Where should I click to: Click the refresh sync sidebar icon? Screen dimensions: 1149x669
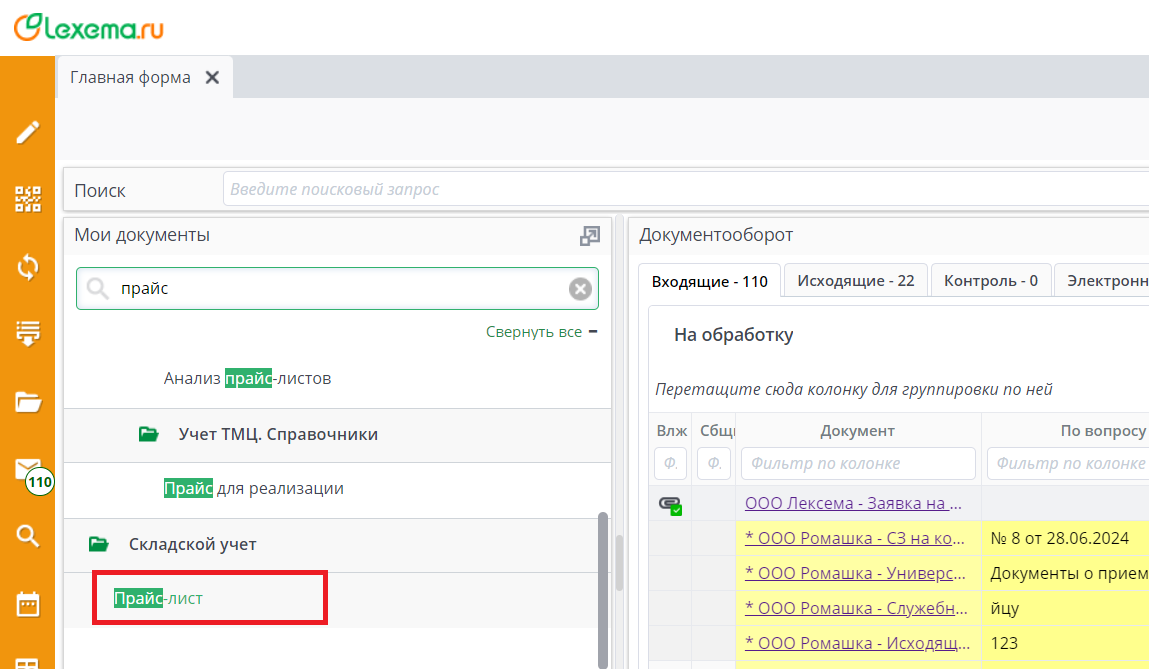(x=28, y=266)
